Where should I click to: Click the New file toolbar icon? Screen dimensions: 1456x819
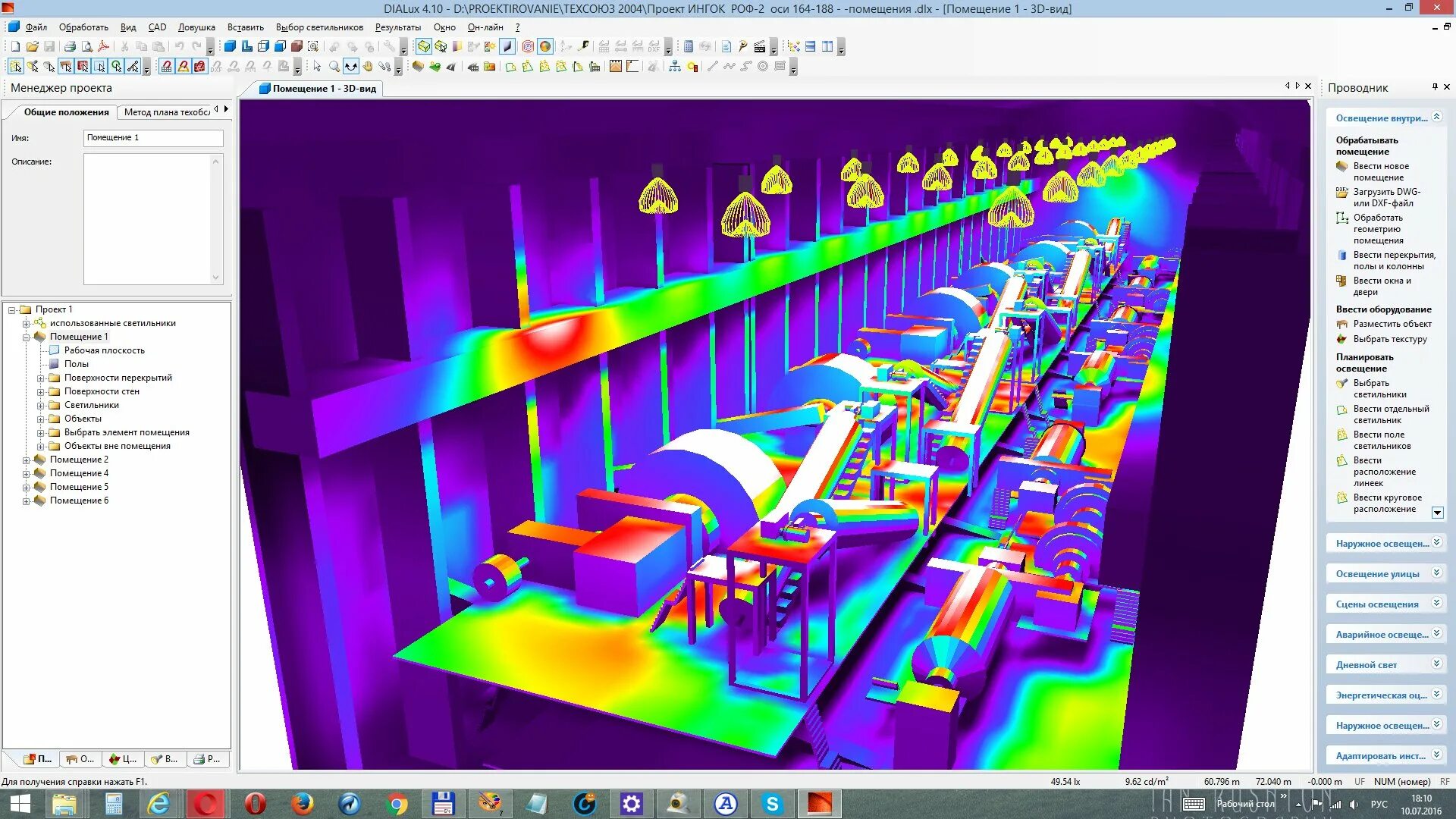[15, 46]
